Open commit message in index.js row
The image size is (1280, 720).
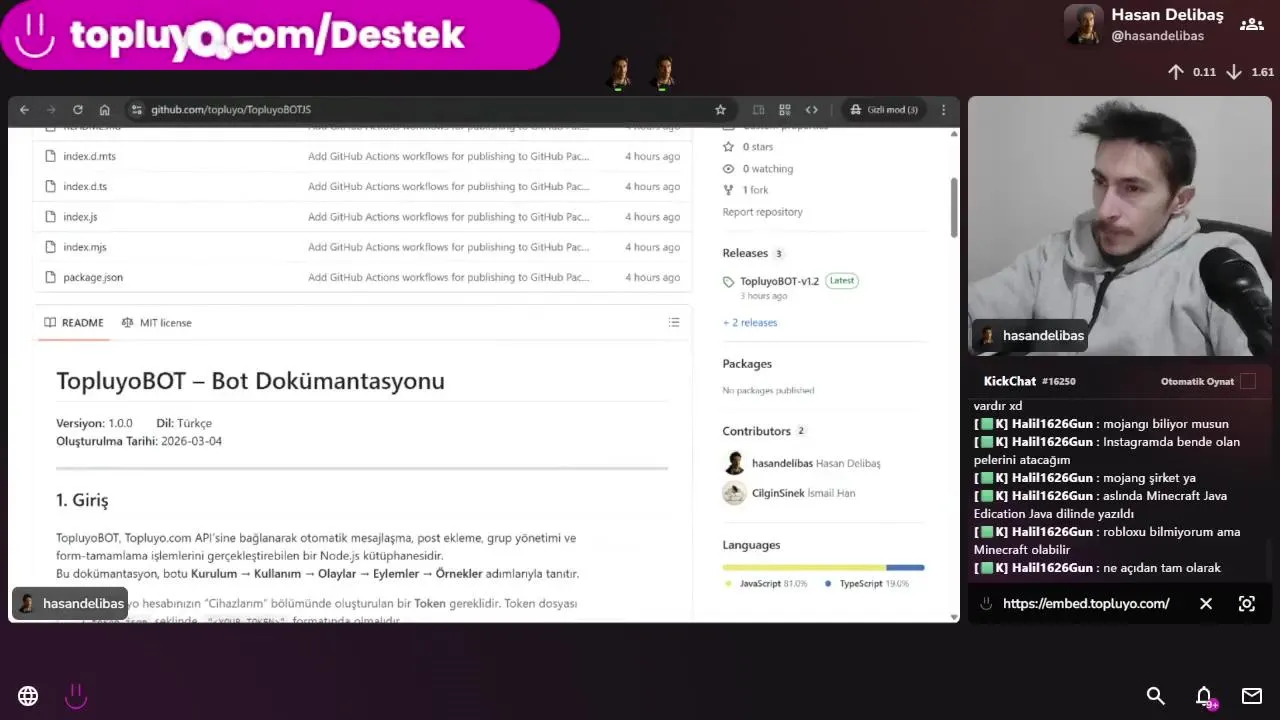[x=448, y=217]
